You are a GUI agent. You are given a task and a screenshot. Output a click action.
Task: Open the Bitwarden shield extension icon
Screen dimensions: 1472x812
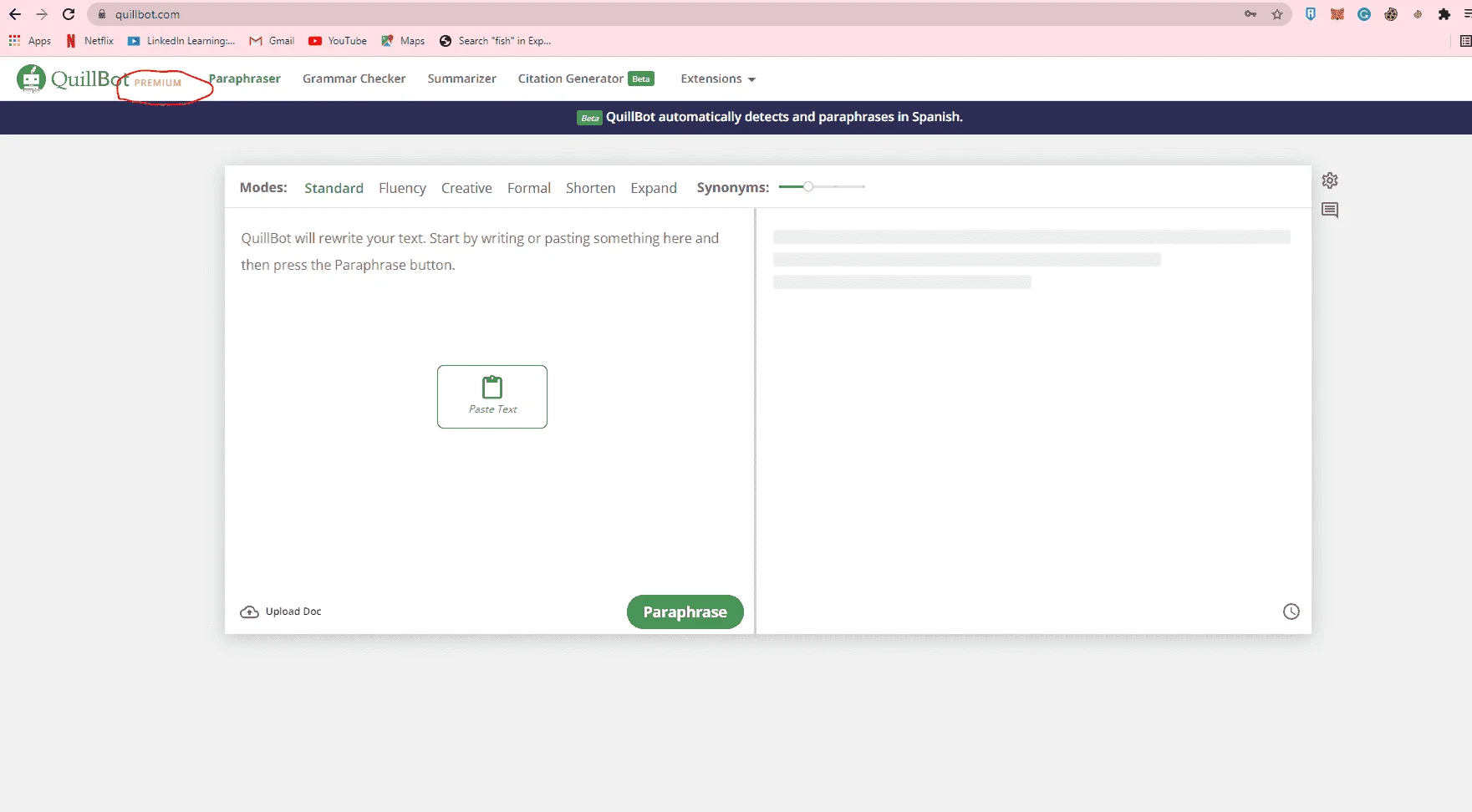pos(1311,14)
